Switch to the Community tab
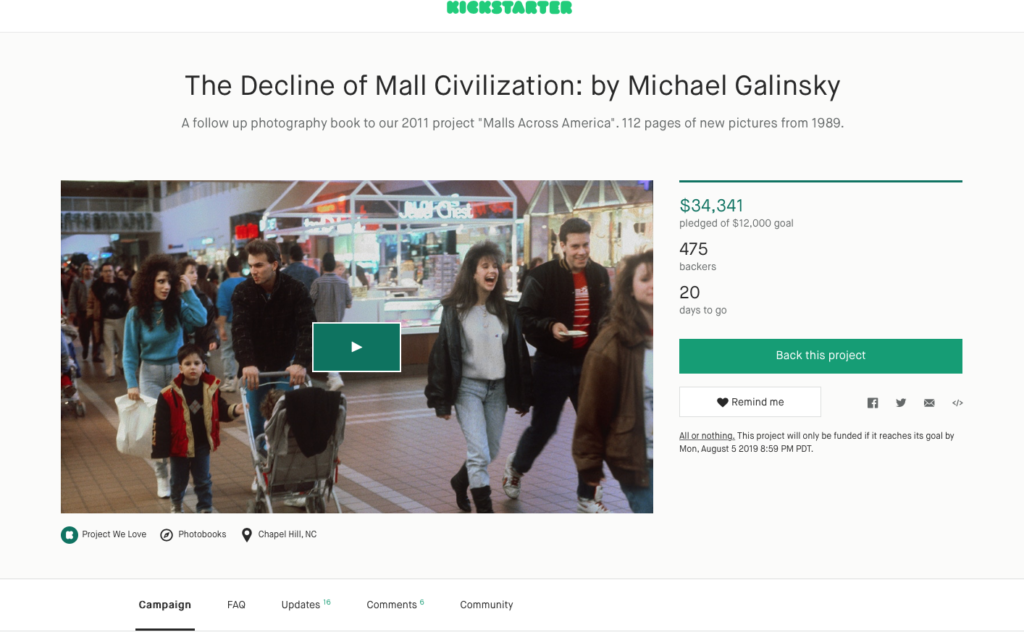1024x635 pixels. coord(487,605)
